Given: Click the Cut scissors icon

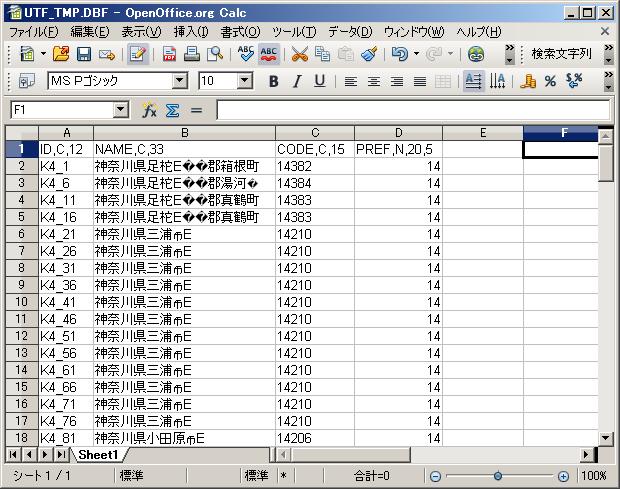Looking at the screenshot, I should tap(299, 54).
